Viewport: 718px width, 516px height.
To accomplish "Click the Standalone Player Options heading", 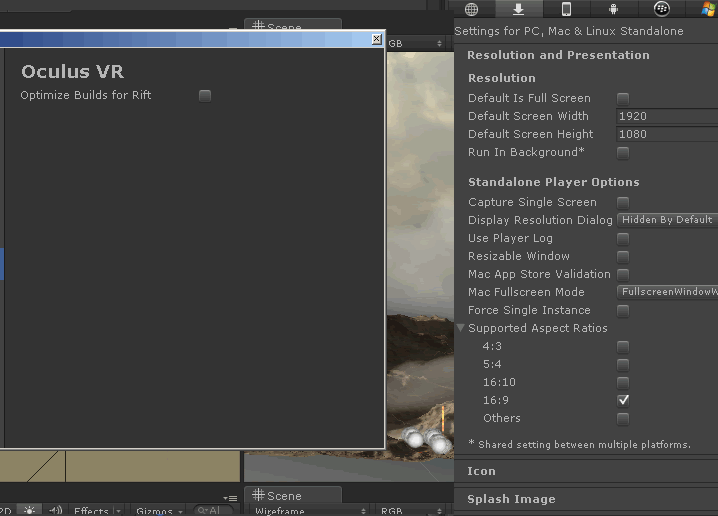I will [553, 182].
